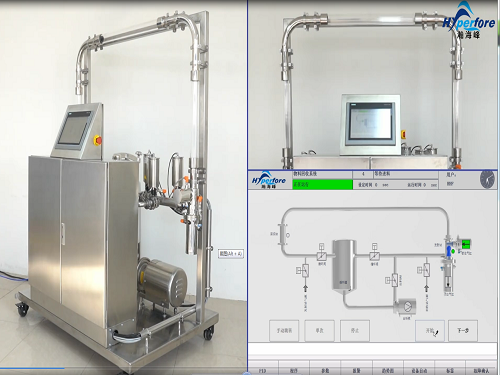Select the blue discharge valve on right pipe

pyautogui.click(x=449, y=249)
